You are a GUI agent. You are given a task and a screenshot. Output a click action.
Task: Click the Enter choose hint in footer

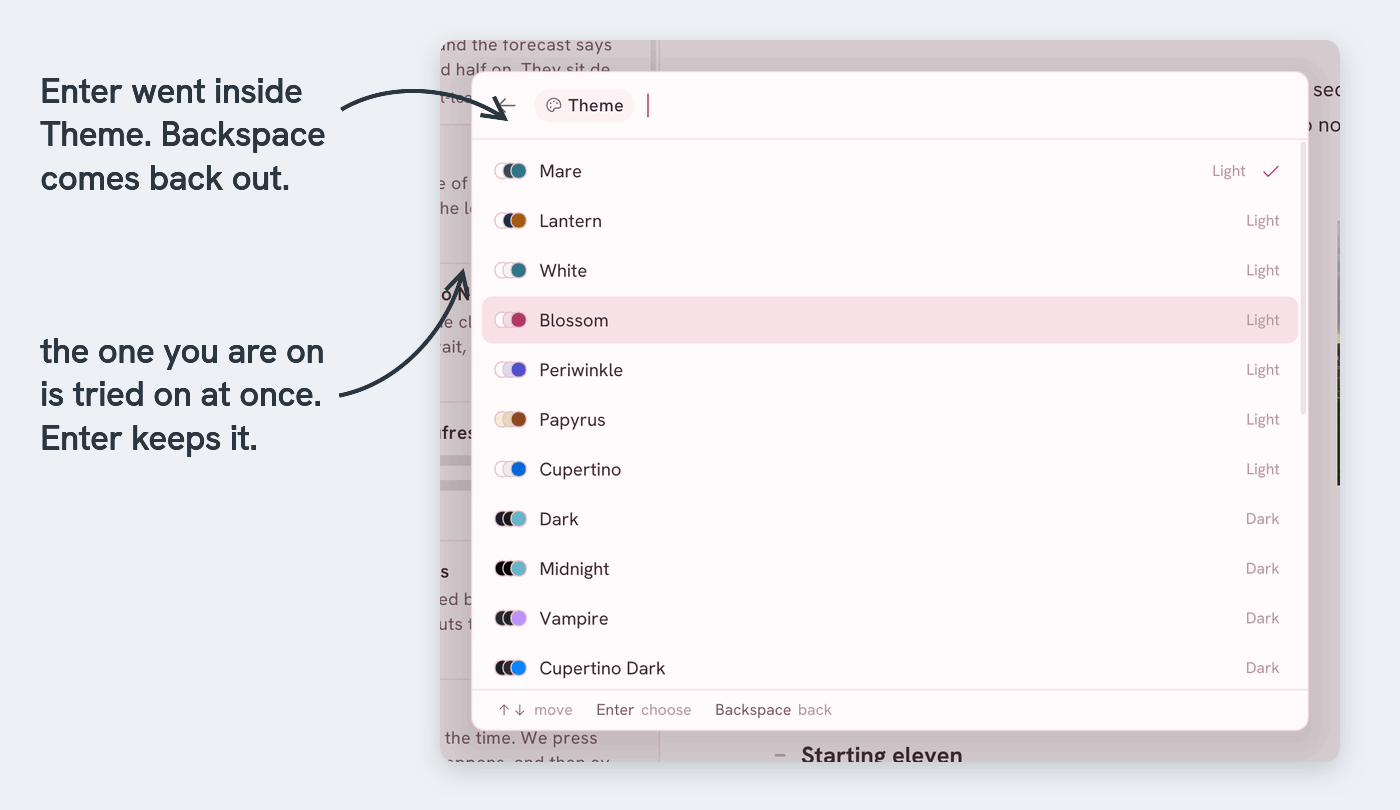tap(644, 710)
